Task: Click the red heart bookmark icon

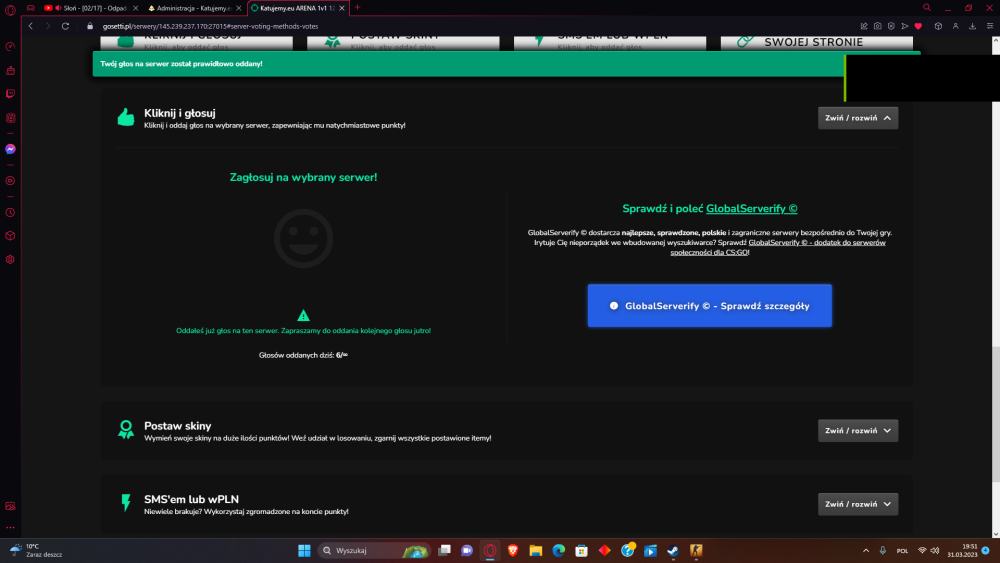Action: pyautogui.click(x=918, y=26)
